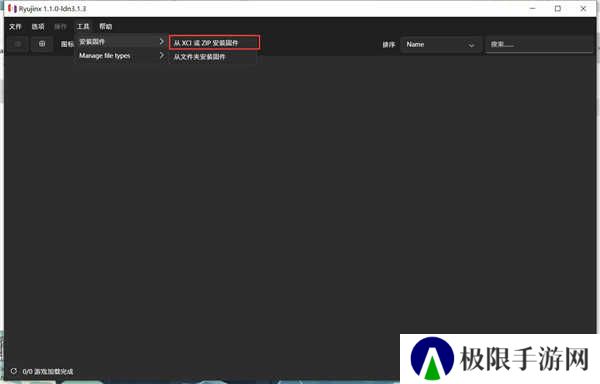
Task: Switch to list view icon
Action: (x=18, y=44)
